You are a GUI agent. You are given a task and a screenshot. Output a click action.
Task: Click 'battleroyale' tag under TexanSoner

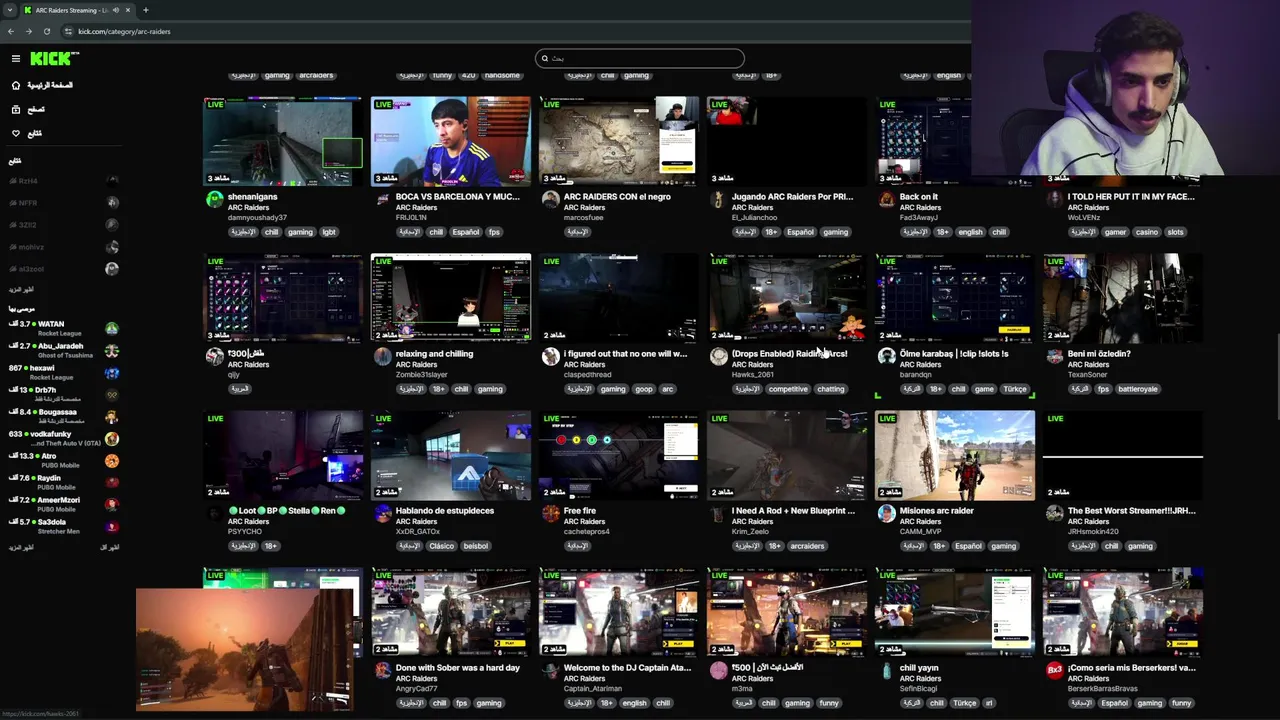coord(1138,389)
